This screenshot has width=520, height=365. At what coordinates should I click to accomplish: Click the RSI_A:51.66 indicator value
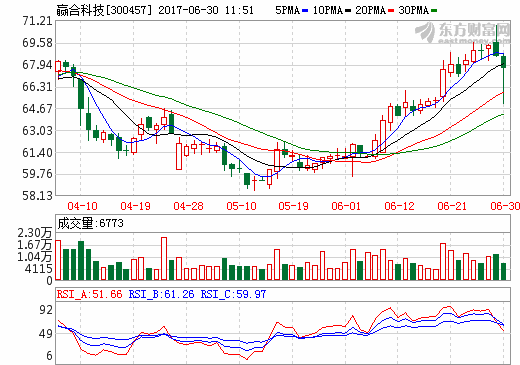89,294
